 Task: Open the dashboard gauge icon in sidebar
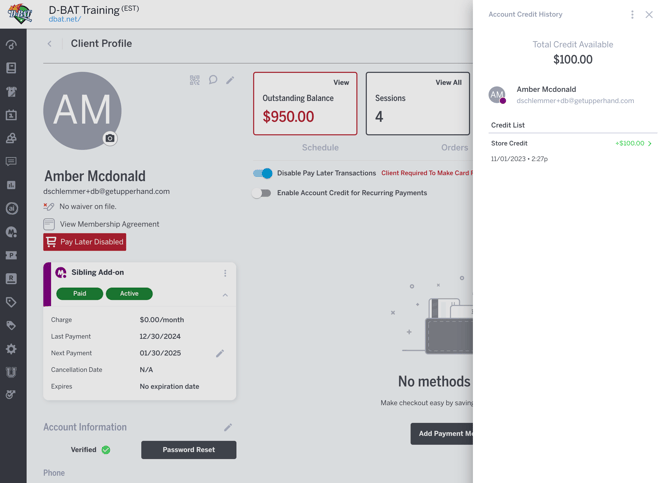pyautogui.click(x=11, y=45)
